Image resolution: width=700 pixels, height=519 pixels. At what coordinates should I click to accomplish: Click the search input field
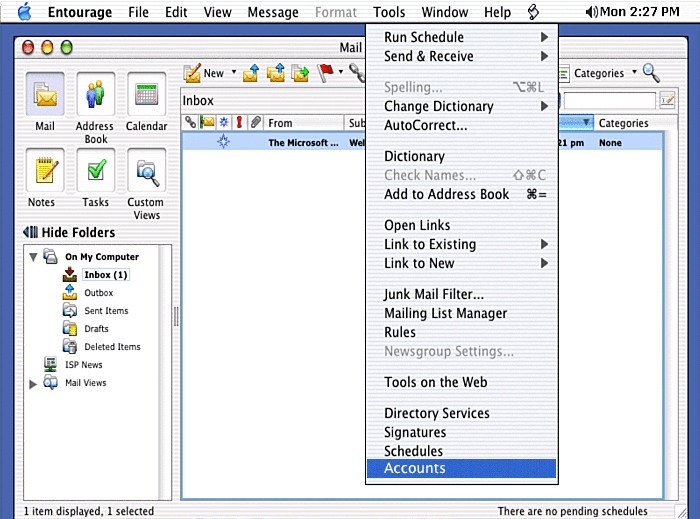pyautogui.click(x=610, y=100)
